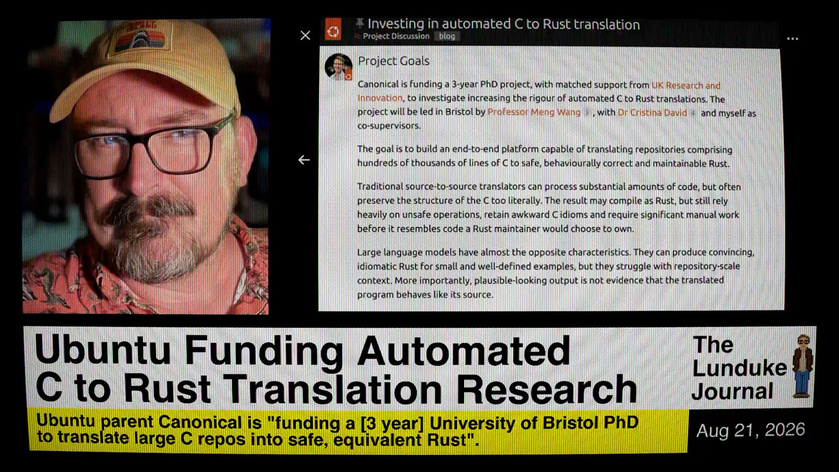Click the Lunduke Journal logo text
The width and height of the screenshot is (839, 472).
pos(738,368)
